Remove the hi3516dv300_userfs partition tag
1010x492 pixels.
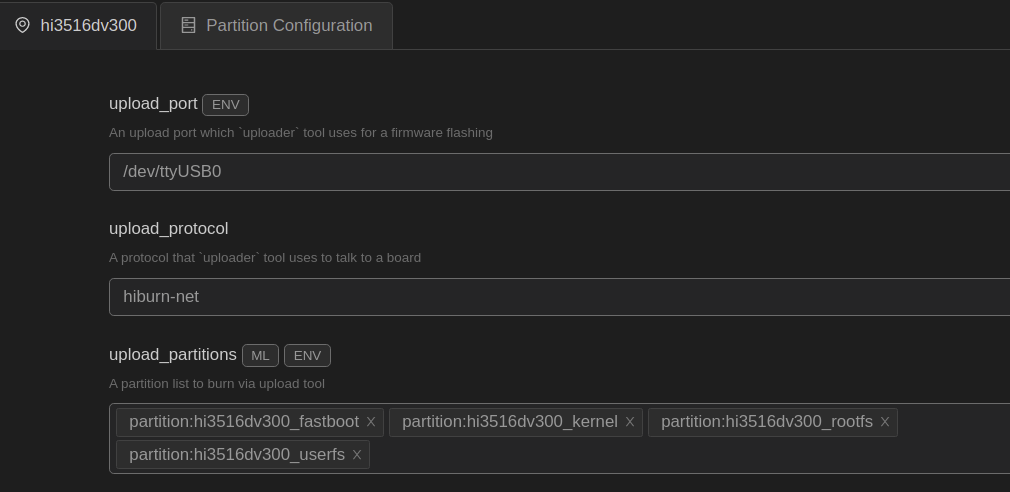click(x=357, y=455)
